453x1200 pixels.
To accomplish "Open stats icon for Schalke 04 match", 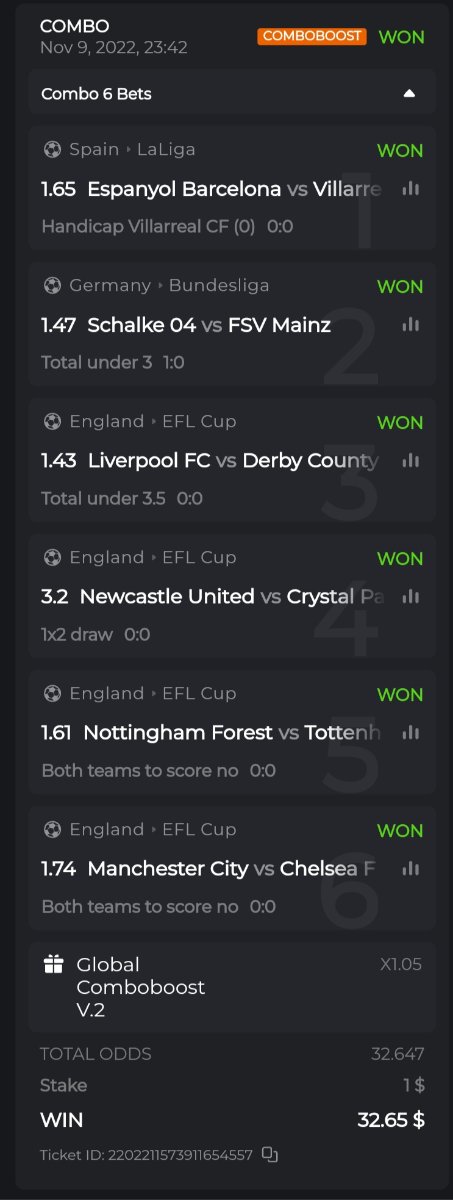I will (410, 324).
